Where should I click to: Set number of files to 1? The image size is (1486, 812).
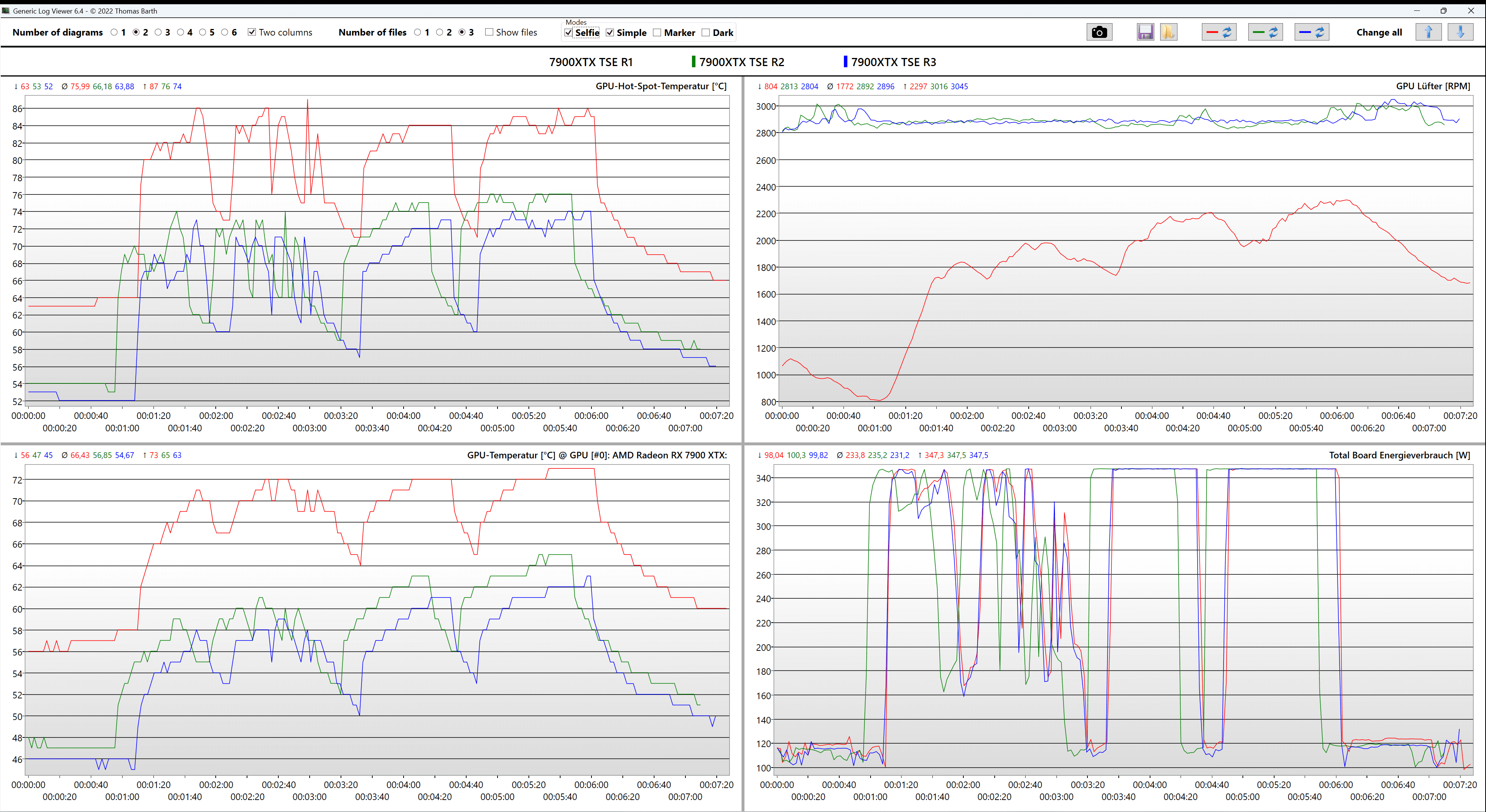pos(418,32)
